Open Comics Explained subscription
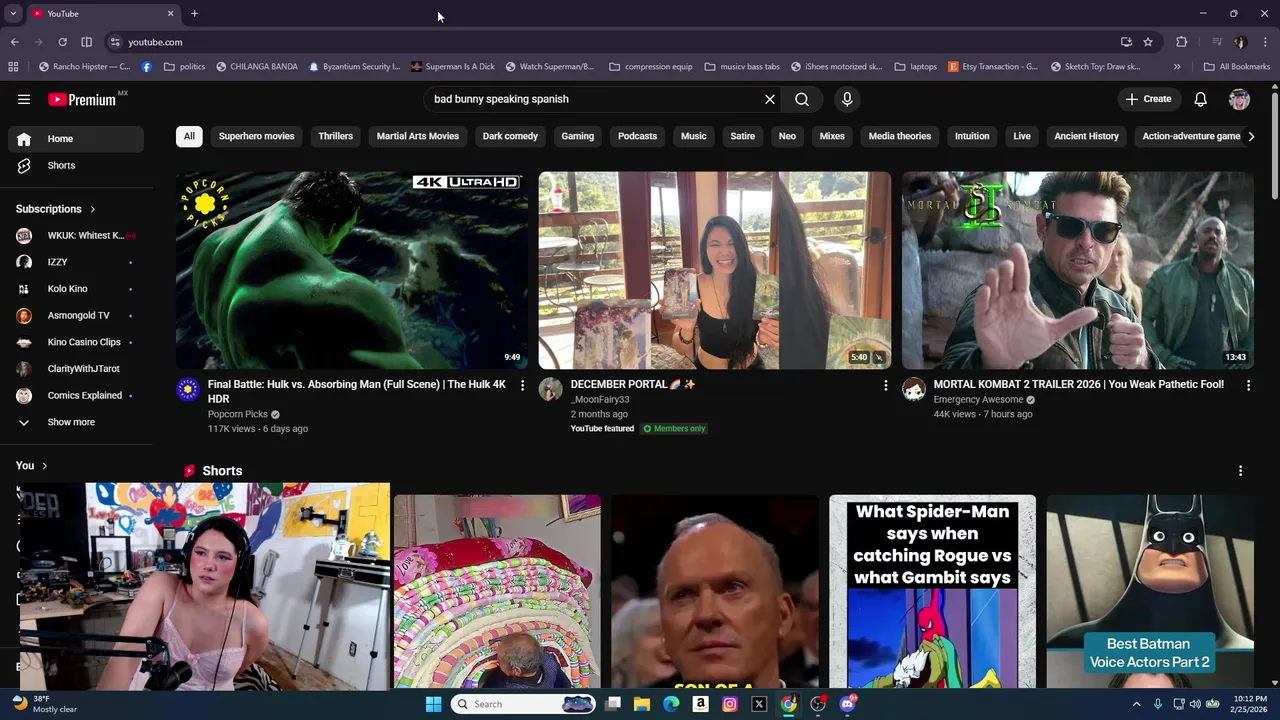Image resolution: width=1280 pixels, height=720 pixels. click(76, 395)
